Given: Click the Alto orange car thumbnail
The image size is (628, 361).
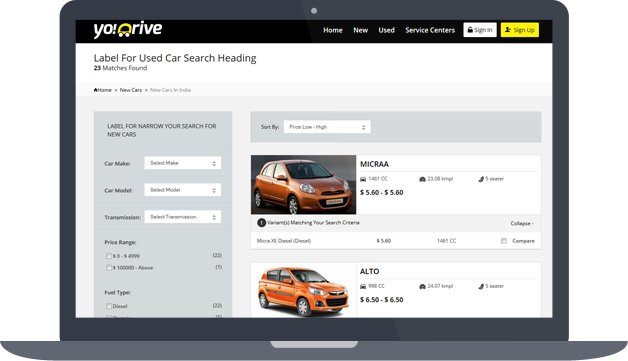Looking at the screenshot, I should click(303, 290).
